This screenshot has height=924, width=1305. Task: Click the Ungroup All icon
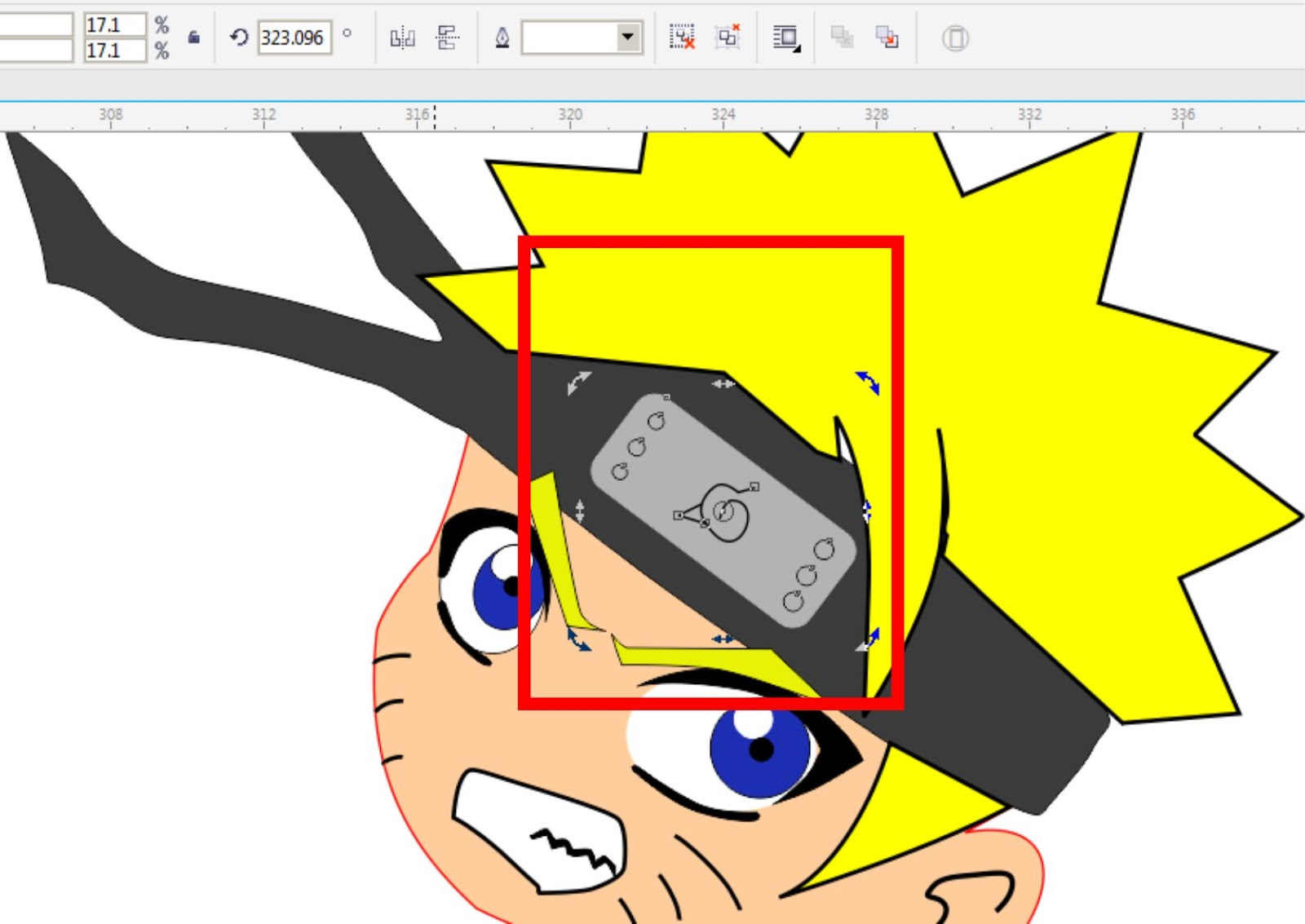728,38
